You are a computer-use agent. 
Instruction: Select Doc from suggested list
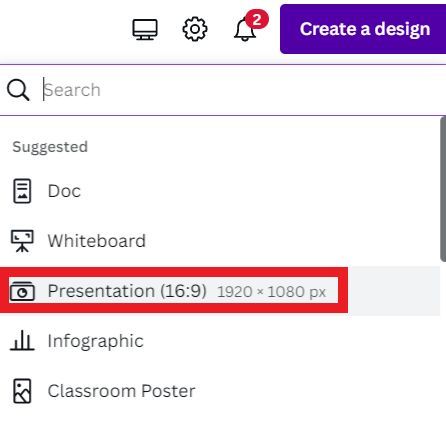(220, 191)
